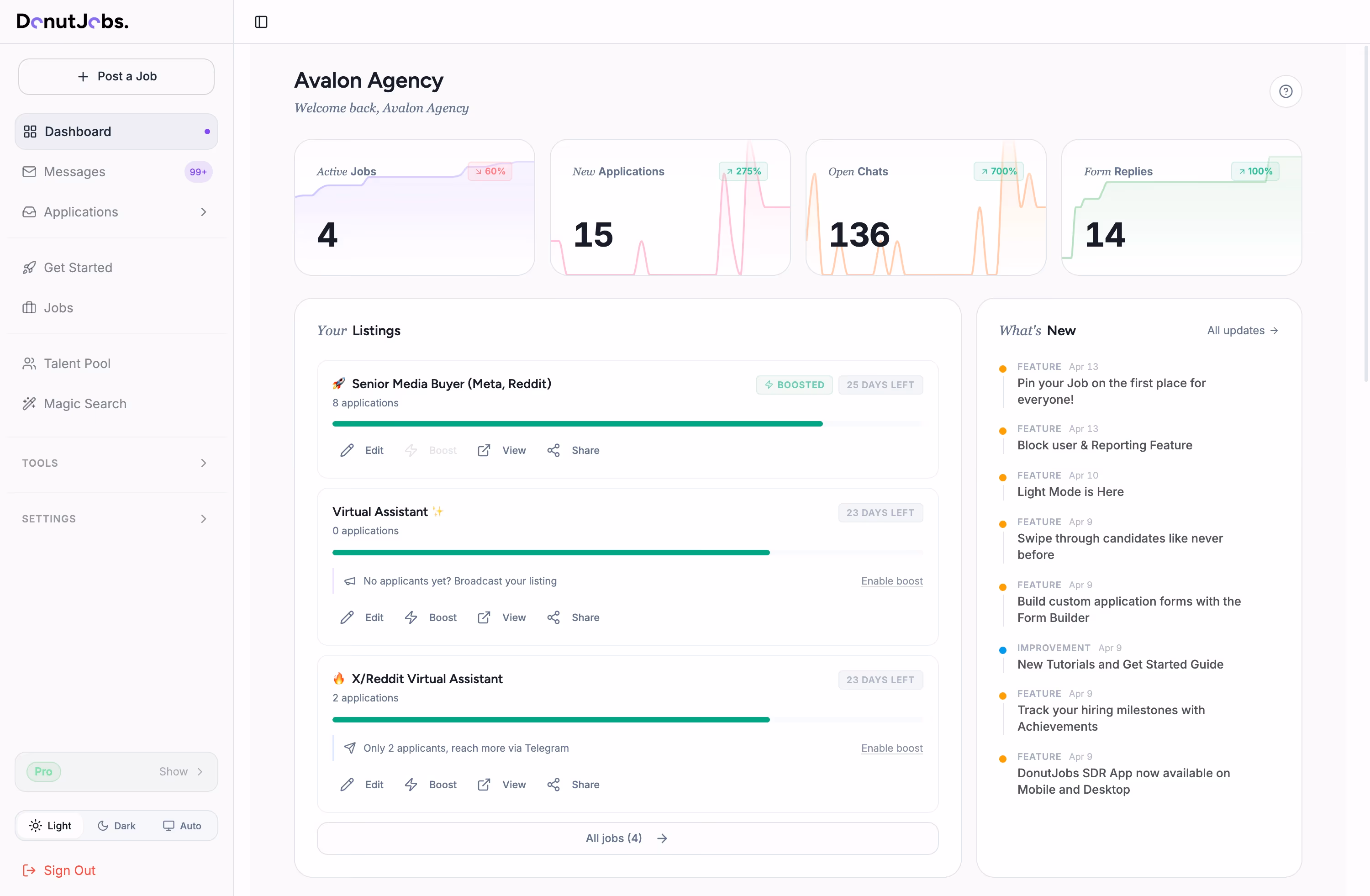The width and height of the screenshot is (1370, 896).
Task: Click the Senior Media Buyer (Meta, Reddit) title
Action: [x=451, y=384]
